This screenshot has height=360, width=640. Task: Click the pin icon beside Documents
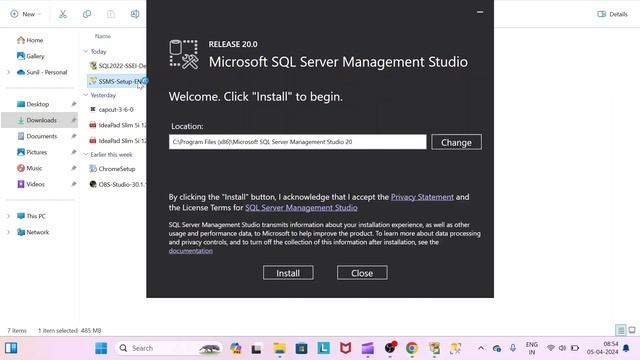point(73,136)
